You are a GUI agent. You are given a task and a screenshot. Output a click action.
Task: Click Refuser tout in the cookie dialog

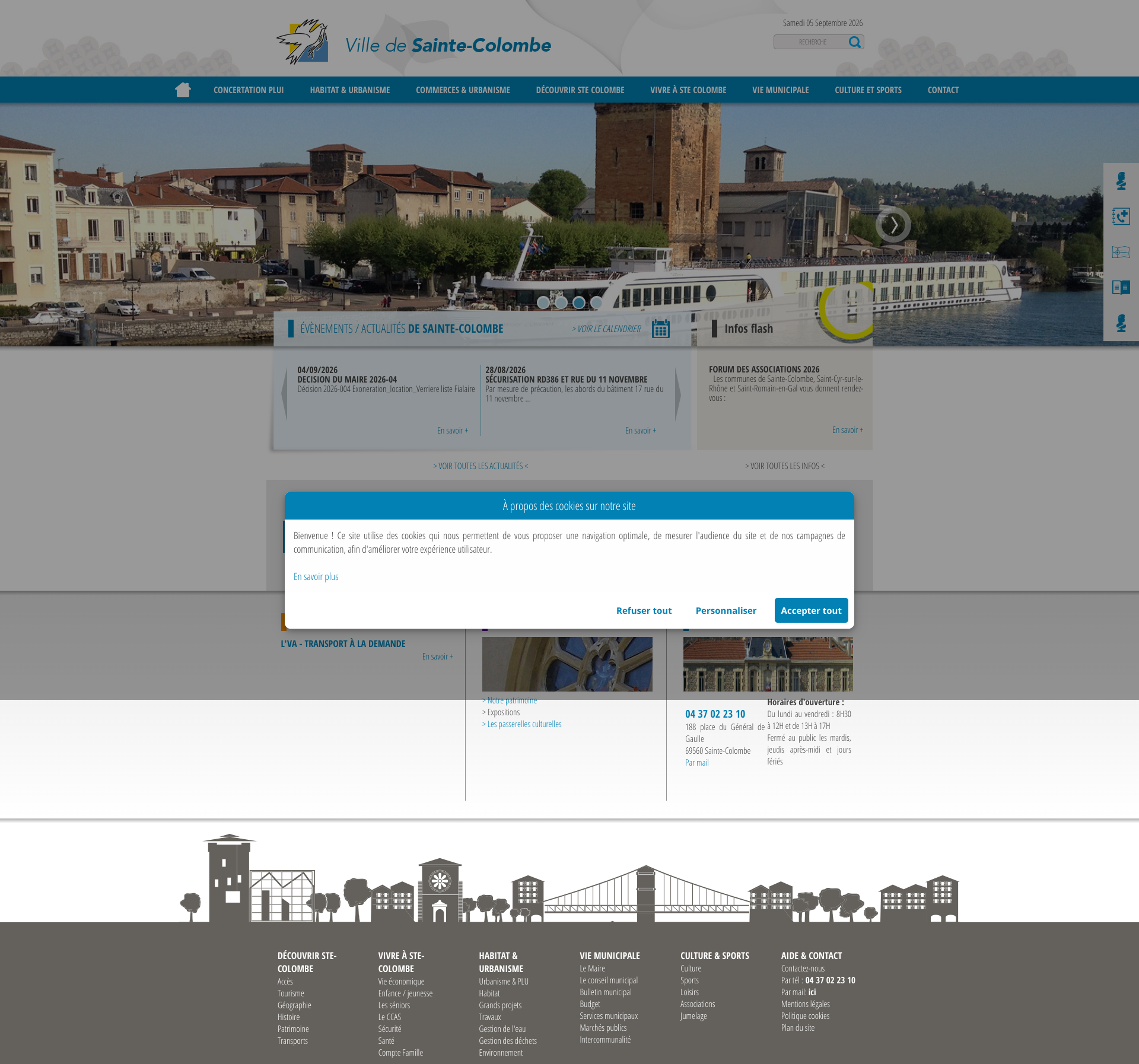pyautogui.click(x=644, y=610)
